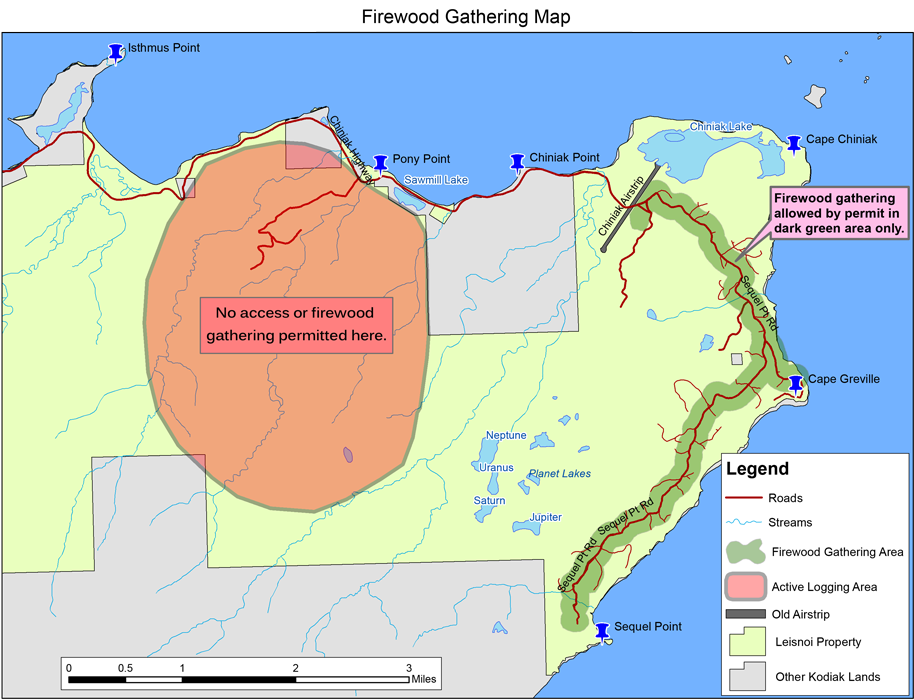Select the Sequel Point pin marker
The height and width of the screenshot is (700, 914).
(602, 630)
